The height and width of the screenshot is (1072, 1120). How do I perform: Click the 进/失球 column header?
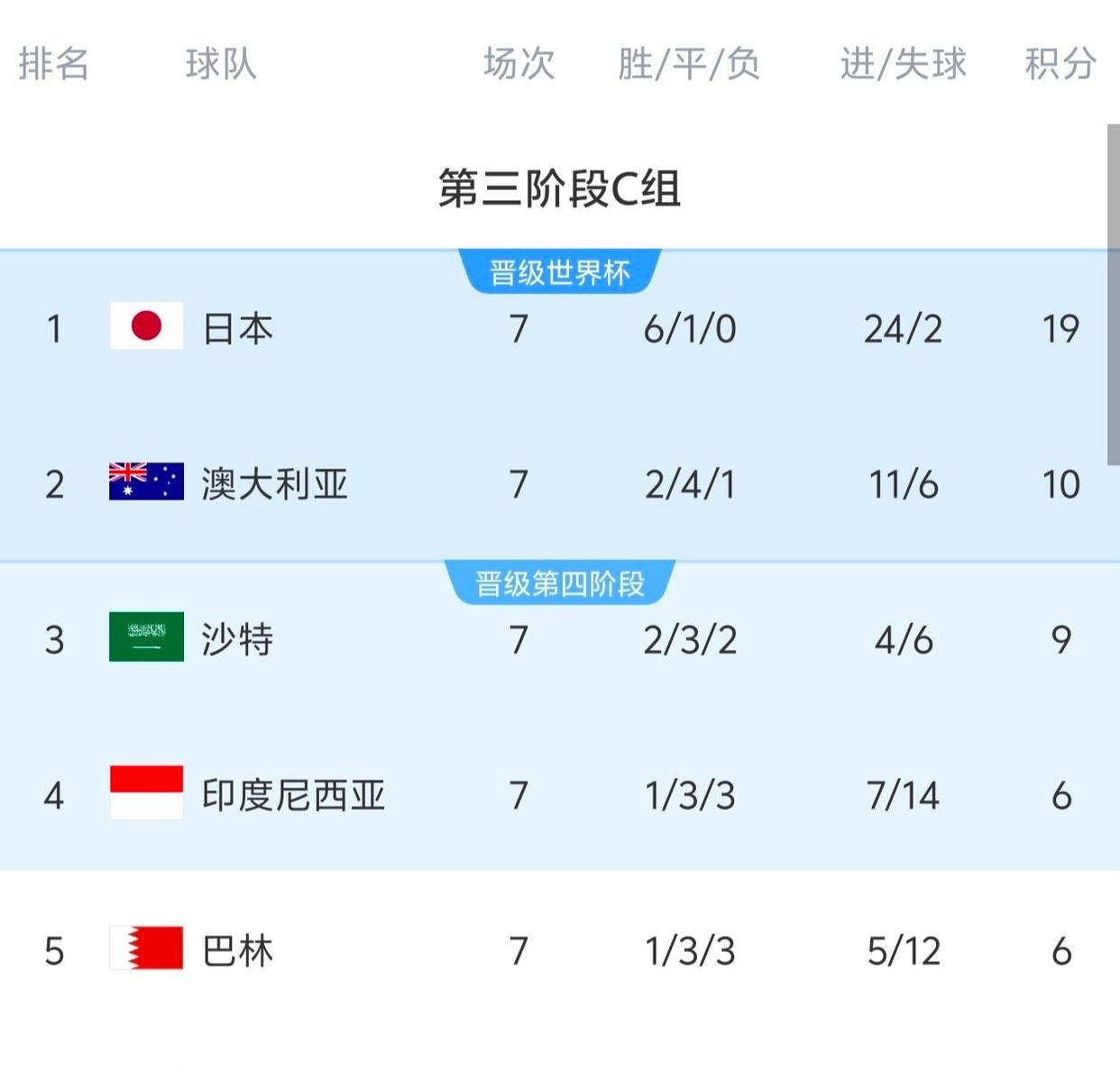903,64
